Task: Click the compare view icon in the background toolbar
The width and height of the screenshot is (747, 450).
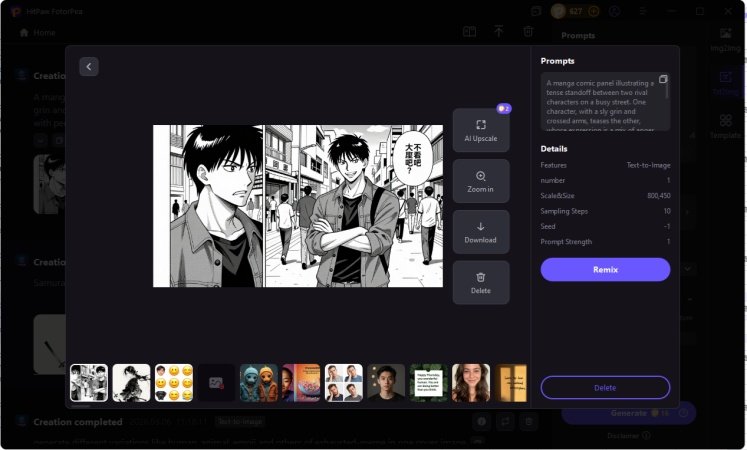Action: [x=469, y=31]
